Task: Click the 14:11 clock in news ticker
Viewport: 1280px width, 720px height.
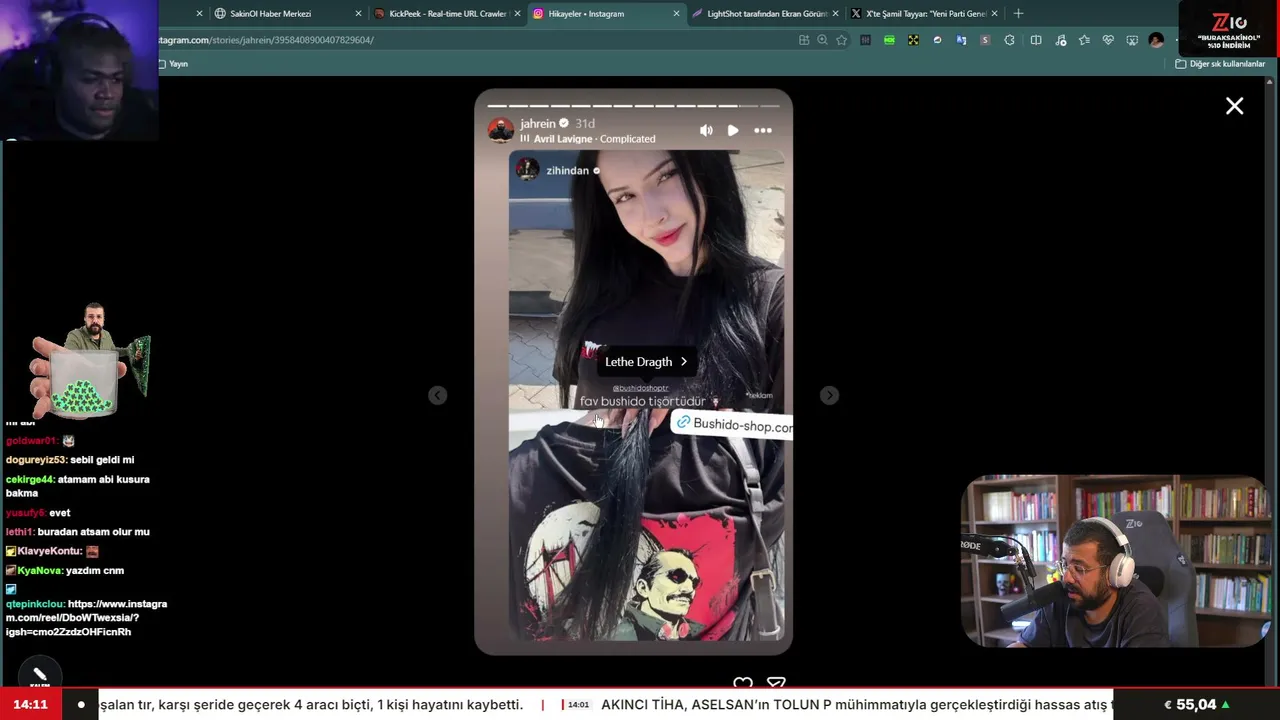Action: [31, 705]
